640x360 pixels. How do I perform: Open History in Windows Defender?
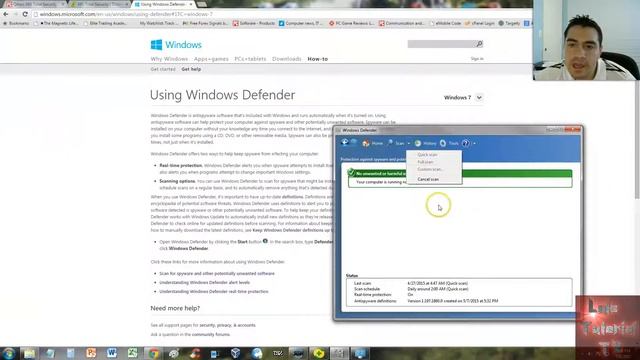[425, 143]
